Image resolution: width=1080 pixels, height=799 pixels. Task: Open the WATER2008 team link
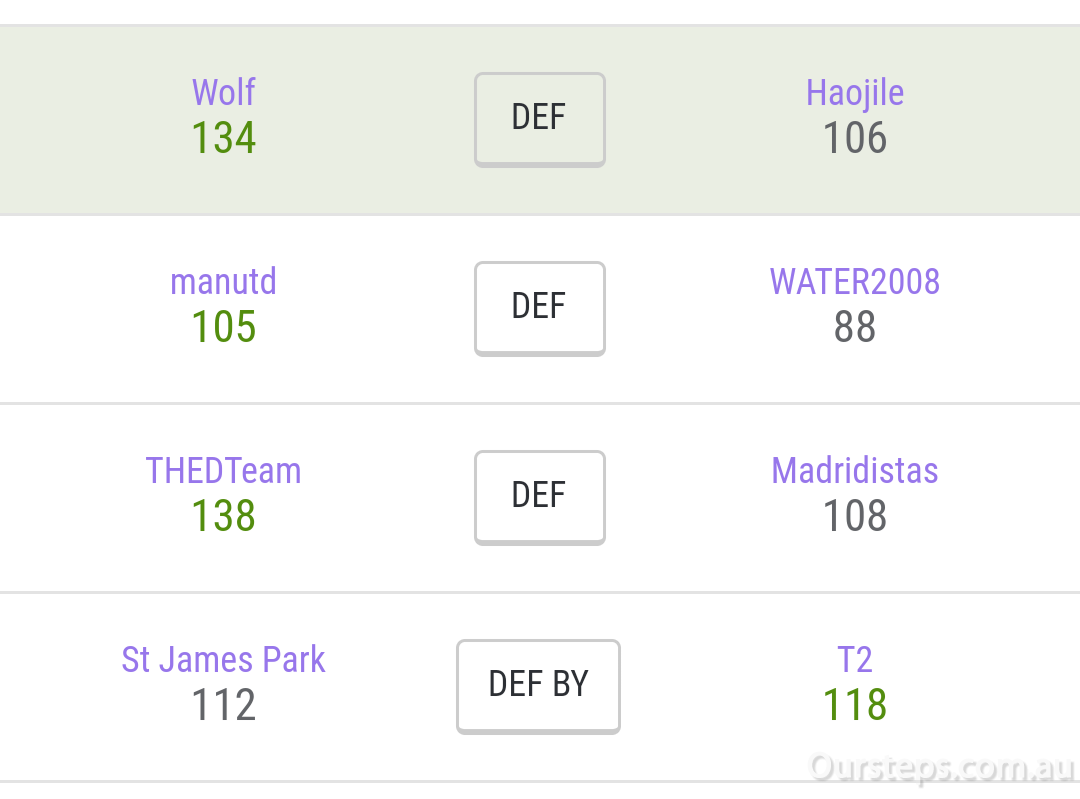coord(855,281)
